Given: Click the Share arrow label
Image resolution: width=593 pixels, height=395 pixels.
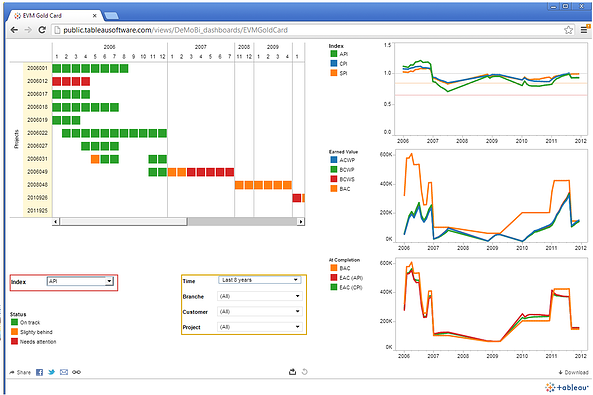Looking at the screenshot, I should [x=20, y=372].
